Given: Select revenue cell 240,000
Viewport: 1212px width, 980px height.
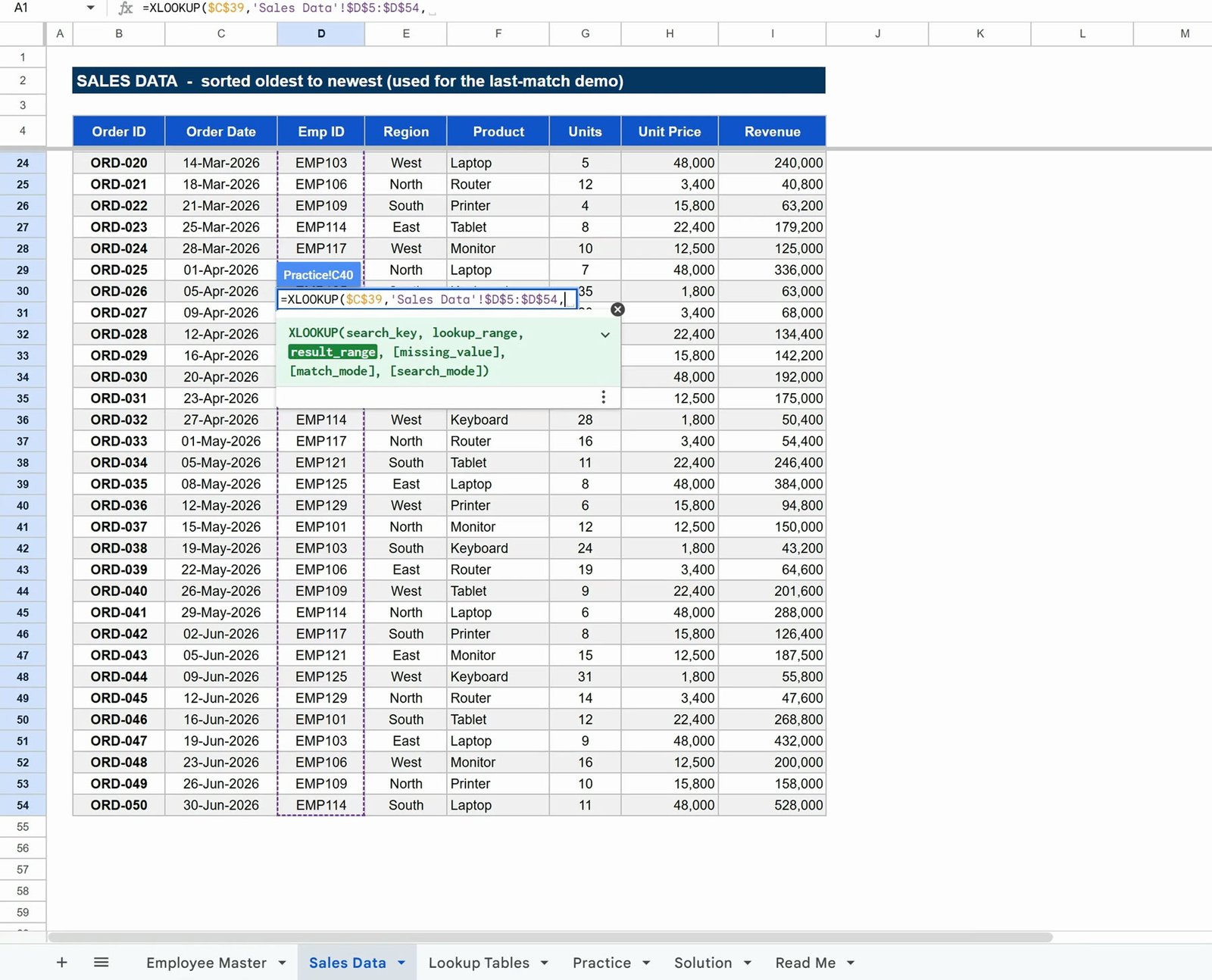Looking at the screenshot, I should [x=772, y=163].
